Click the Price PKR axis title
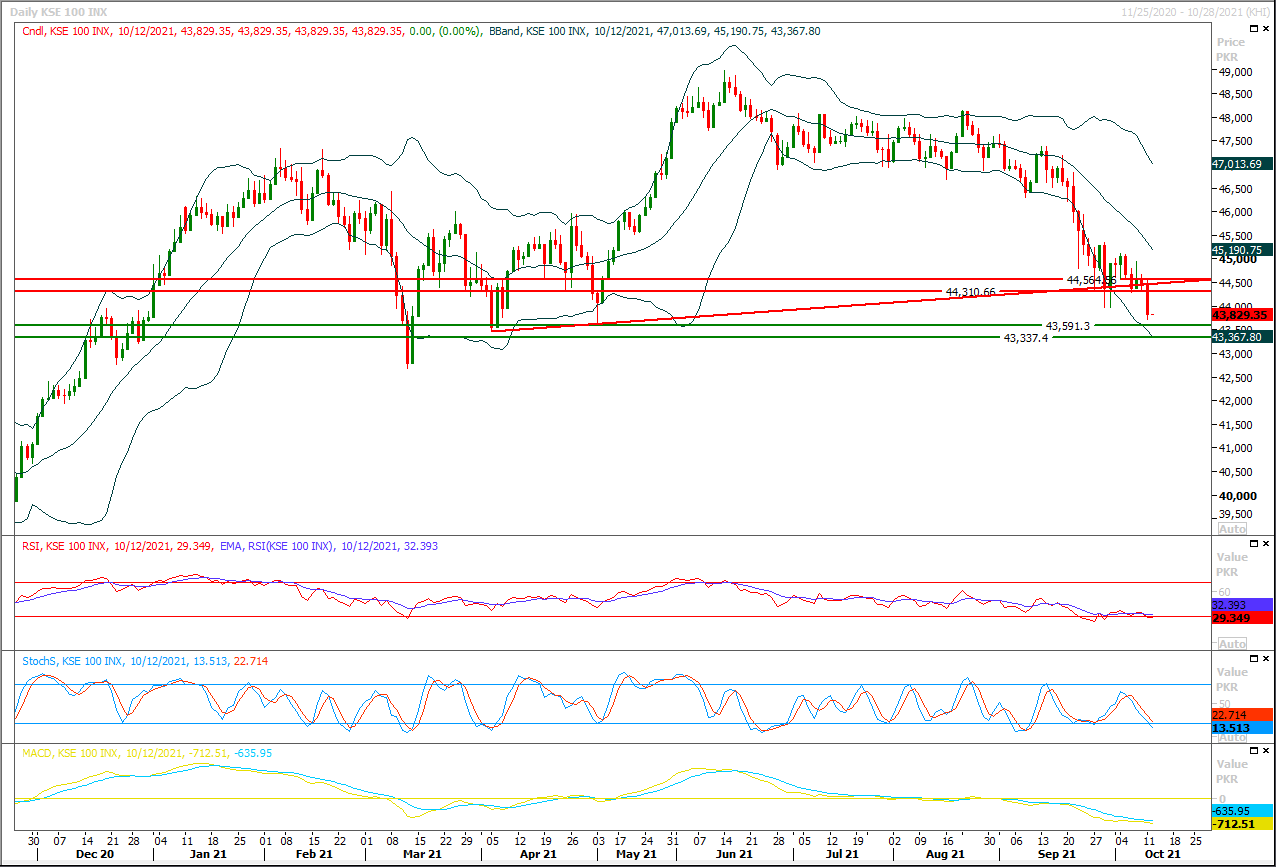Screen dimensions: 1276x867 tap(1231, 50)
